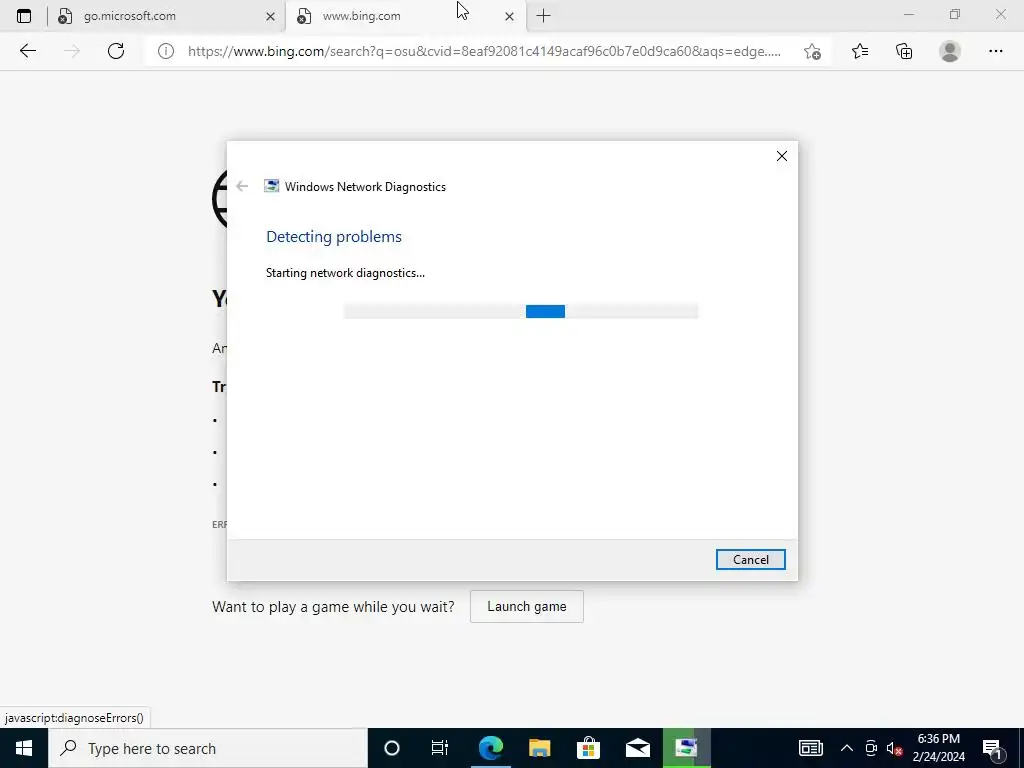Open the clock and date flyout

coord(938,748)
